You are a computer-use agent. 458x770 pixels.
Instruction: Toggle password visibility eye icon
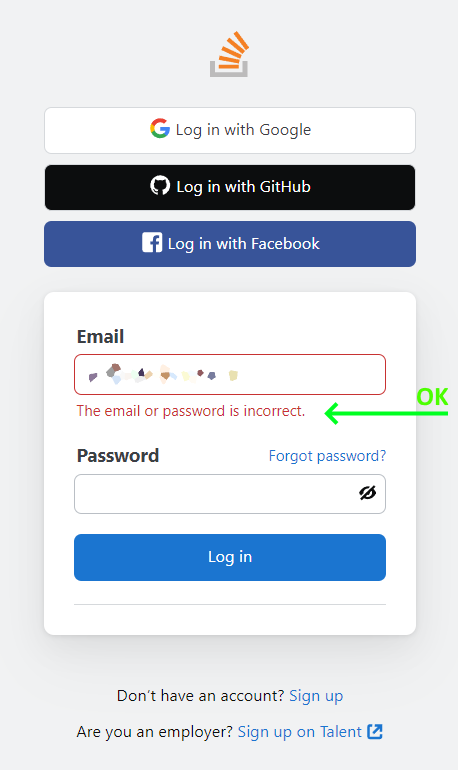[x=367, y=493]
